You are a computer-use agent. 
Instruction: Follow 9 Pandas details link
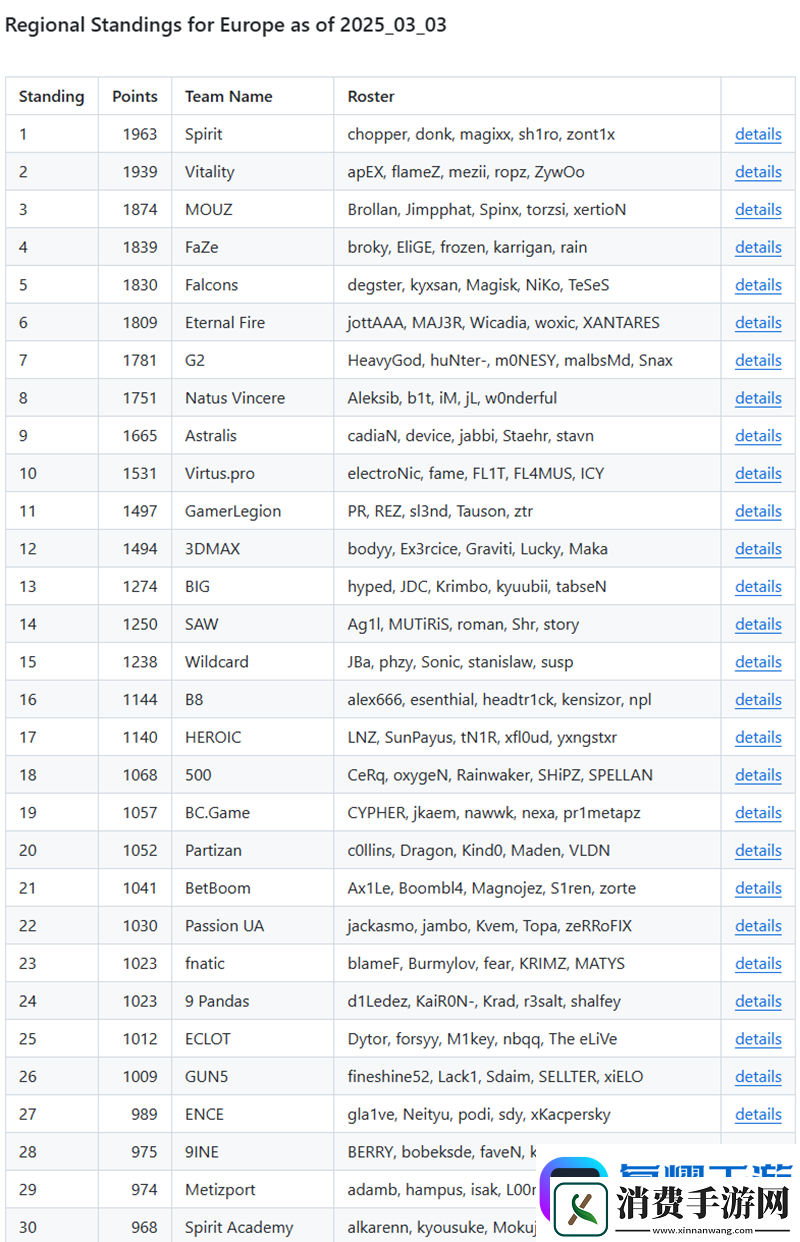click(758, 1001)
